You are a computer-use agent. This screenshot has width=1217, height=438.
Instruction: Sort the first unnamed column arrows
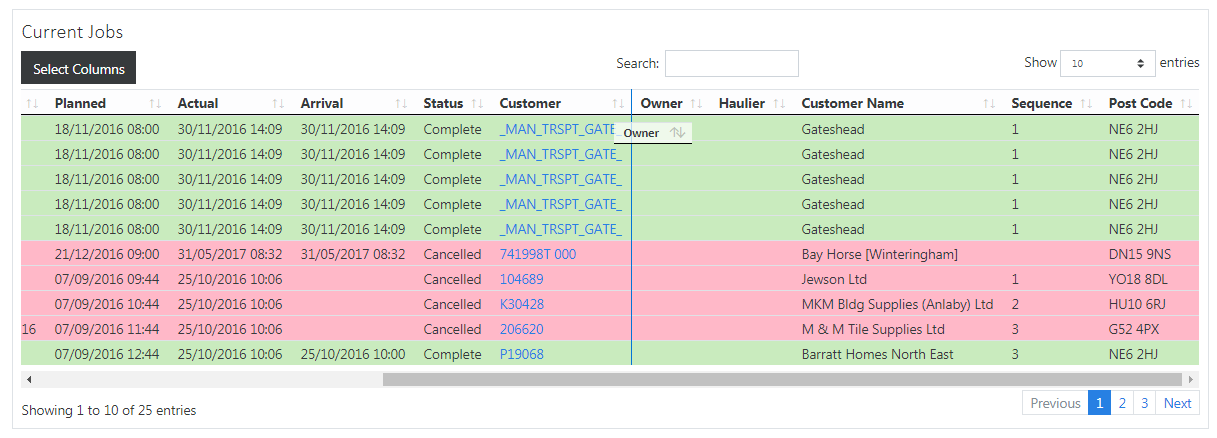[x=32, y=104]
